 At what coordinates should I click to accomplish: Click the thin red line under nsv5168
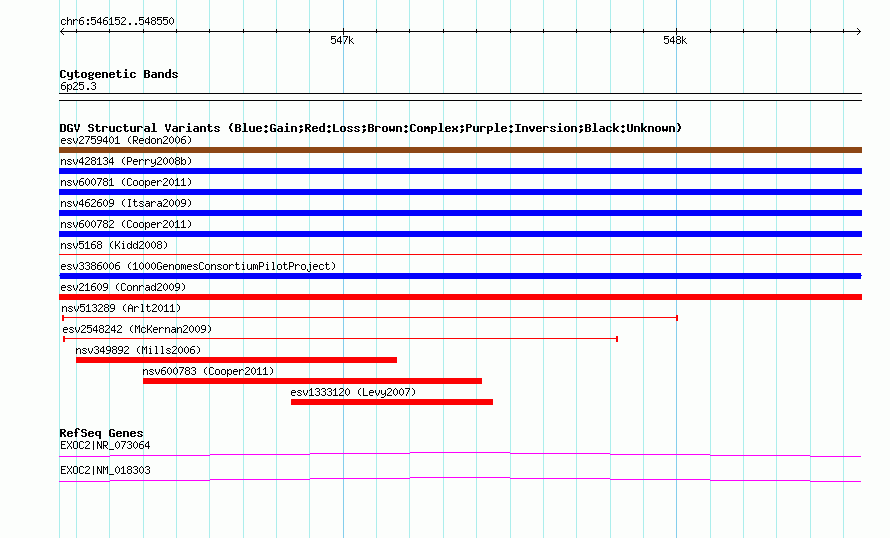point(460,255)
